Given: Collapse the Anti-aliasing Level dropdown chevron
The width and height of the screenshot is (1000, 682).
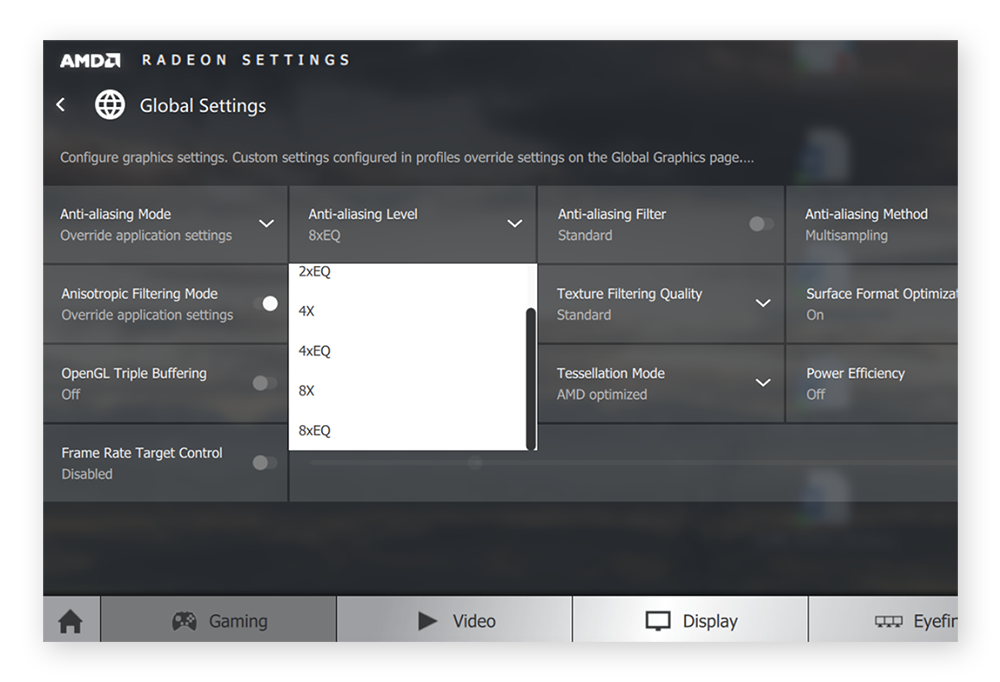Looking at the screenshot, I should pos(515,224).
